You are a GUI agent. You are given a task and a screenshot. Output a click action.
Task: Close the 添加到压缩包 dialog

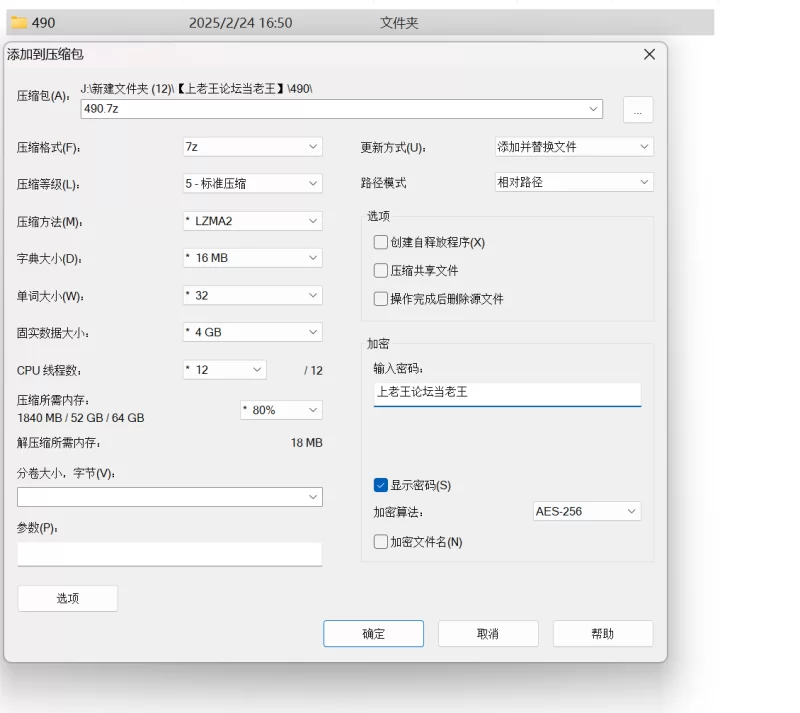pos(649,54)
